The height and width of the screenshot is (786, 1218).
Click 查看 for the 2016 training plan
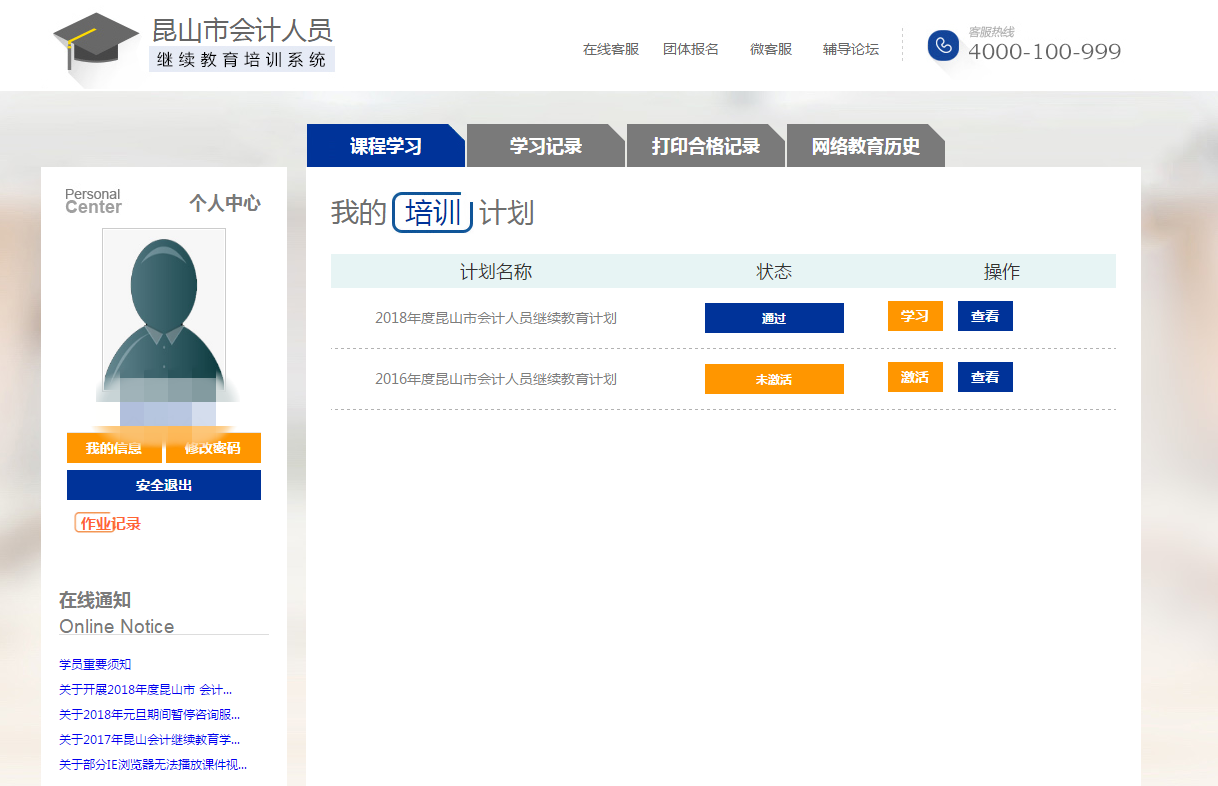click(x=985, y=377)
